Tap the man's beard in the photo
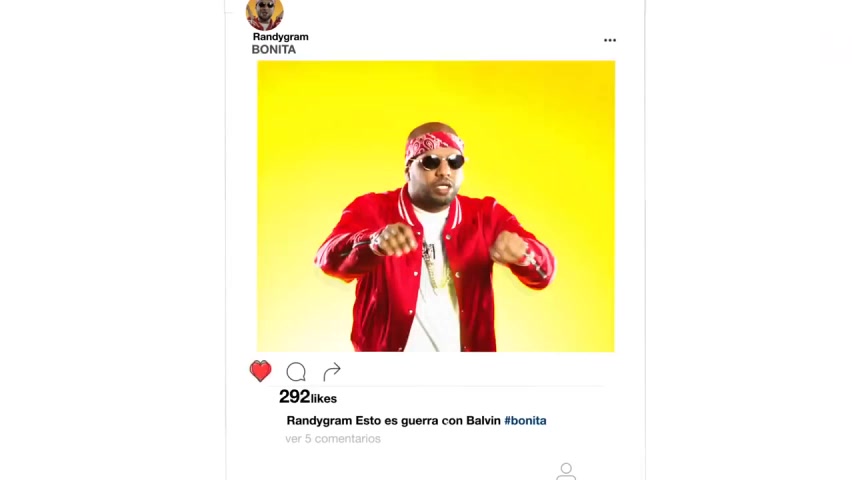 435,193
